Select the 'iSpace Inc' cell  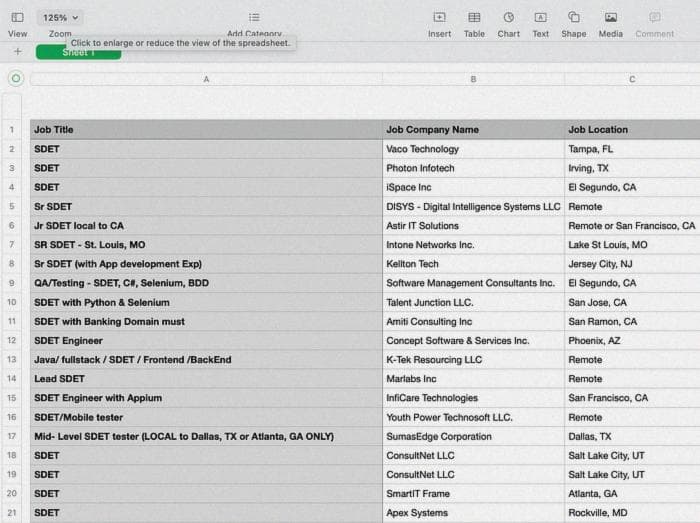pyautogui.click(x=473, y=187)
